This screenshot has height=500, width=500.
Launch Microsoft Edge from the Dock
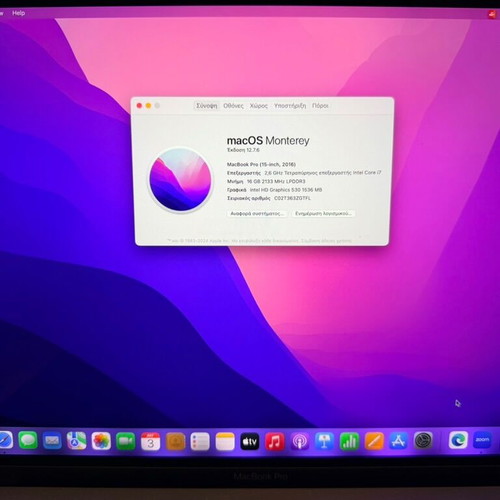(x=458, y=440)
